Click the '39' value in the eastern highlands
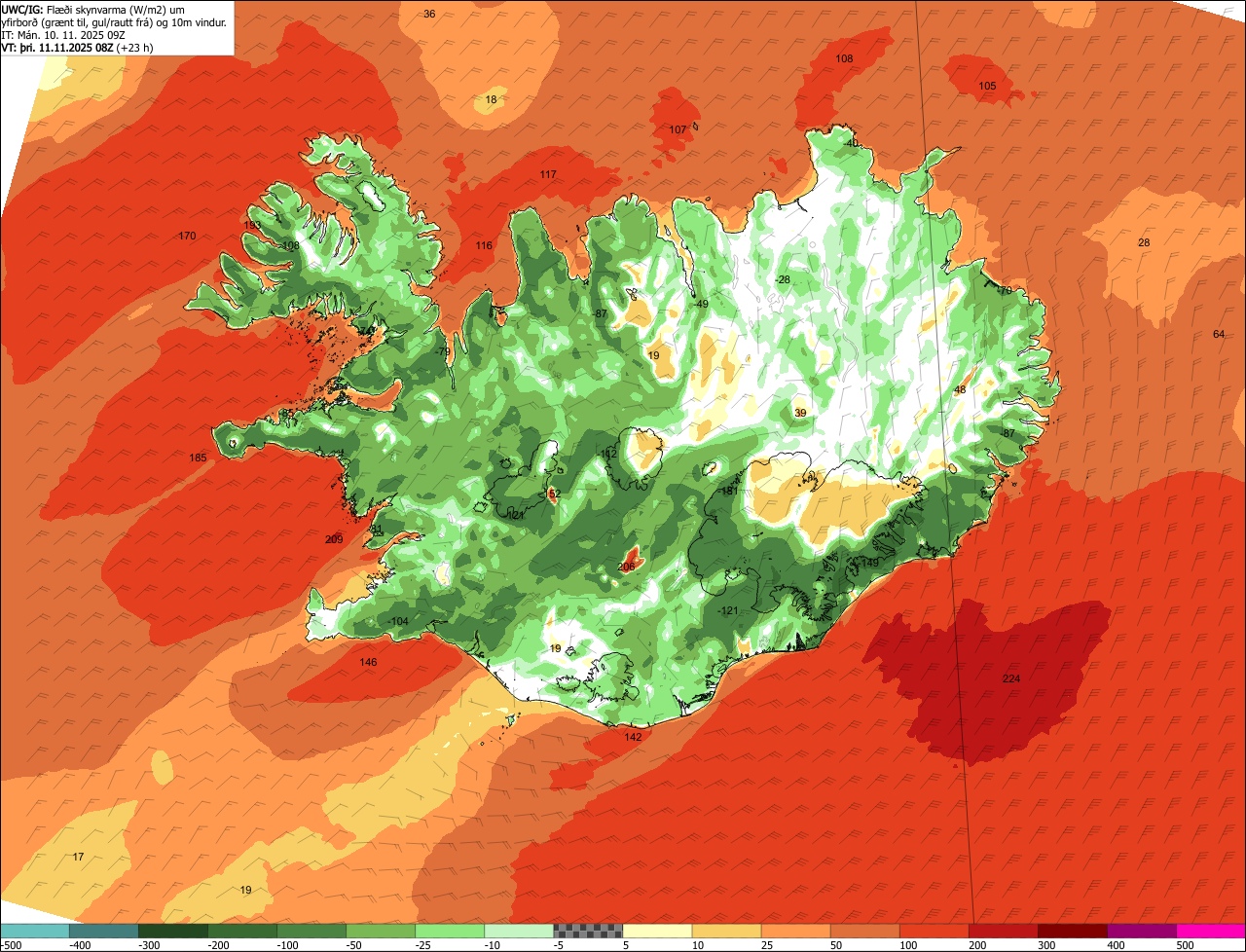1246x952 pixels. (800, 413)
